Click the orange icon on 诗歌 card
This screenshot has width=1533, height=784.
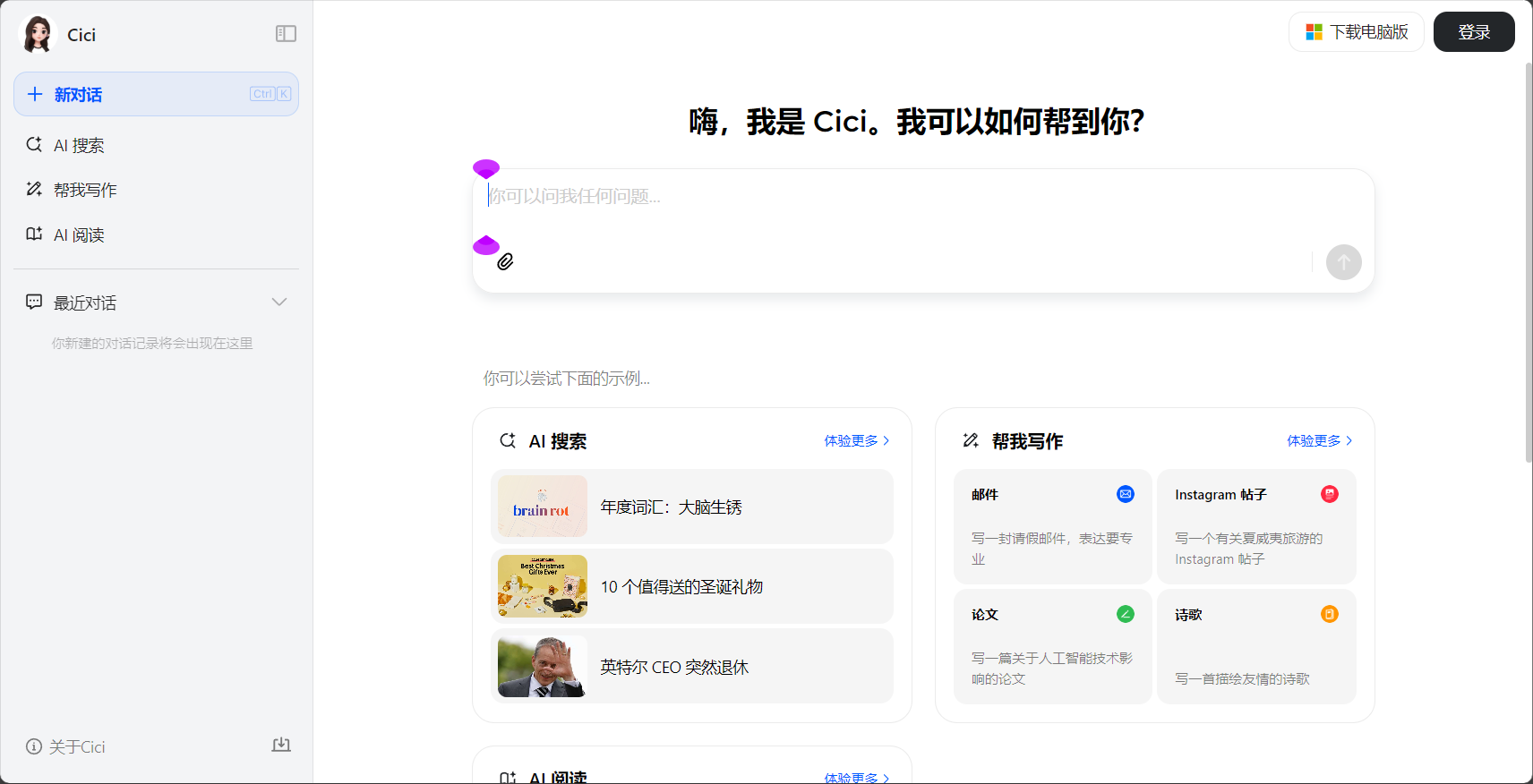(x=1330, y=614)
